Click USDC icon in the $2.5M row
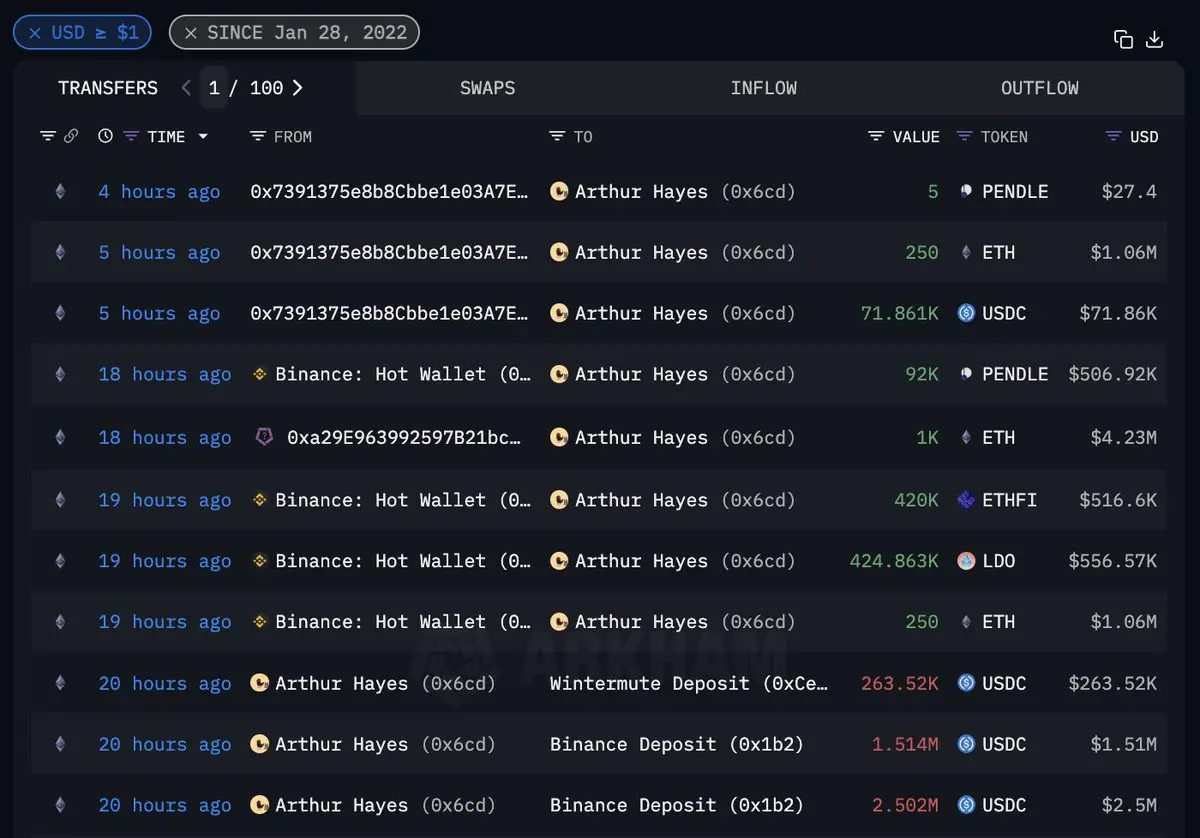The image size is (1200, 838). (x=966, y=805)
